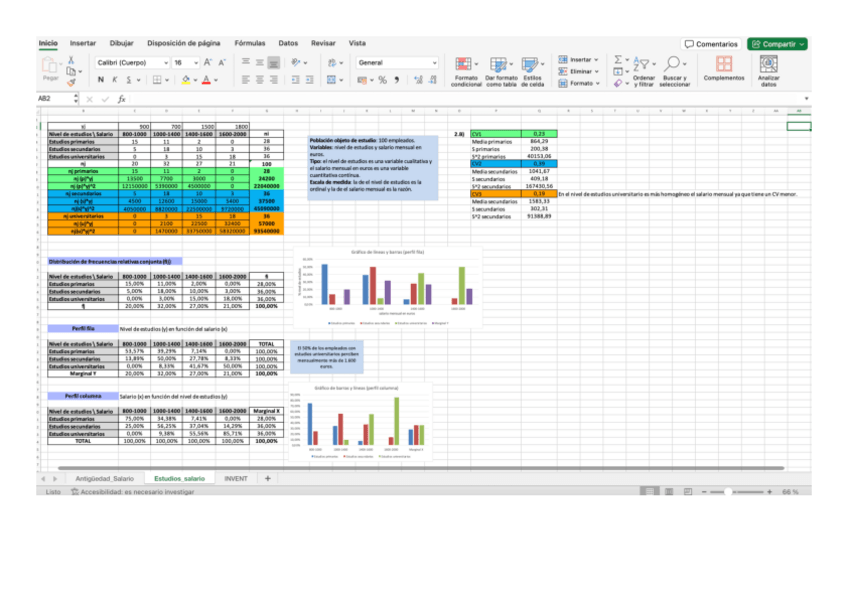Click the AutoSum sigma icon
Screen dimensions: 848x599
[618, 59]
